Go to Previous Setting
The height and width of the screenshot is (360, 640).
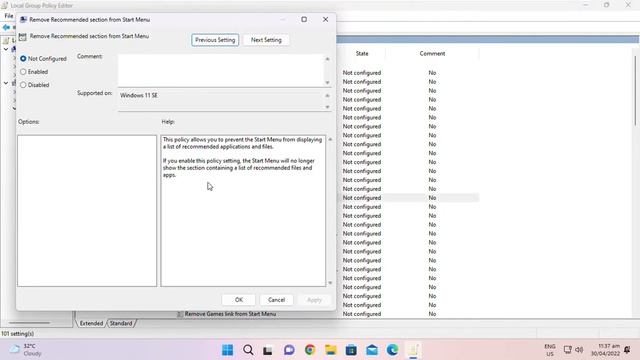coord(215,40)
